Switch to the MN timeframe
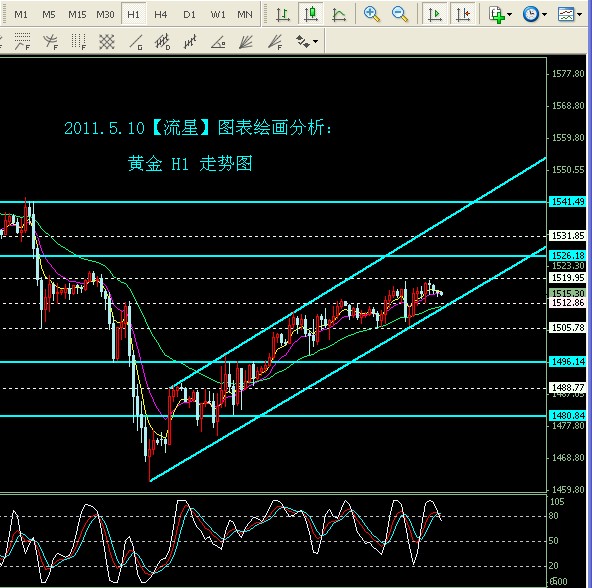Image resolution: width=592 pixels, height=588 pixels. (245, 14)
